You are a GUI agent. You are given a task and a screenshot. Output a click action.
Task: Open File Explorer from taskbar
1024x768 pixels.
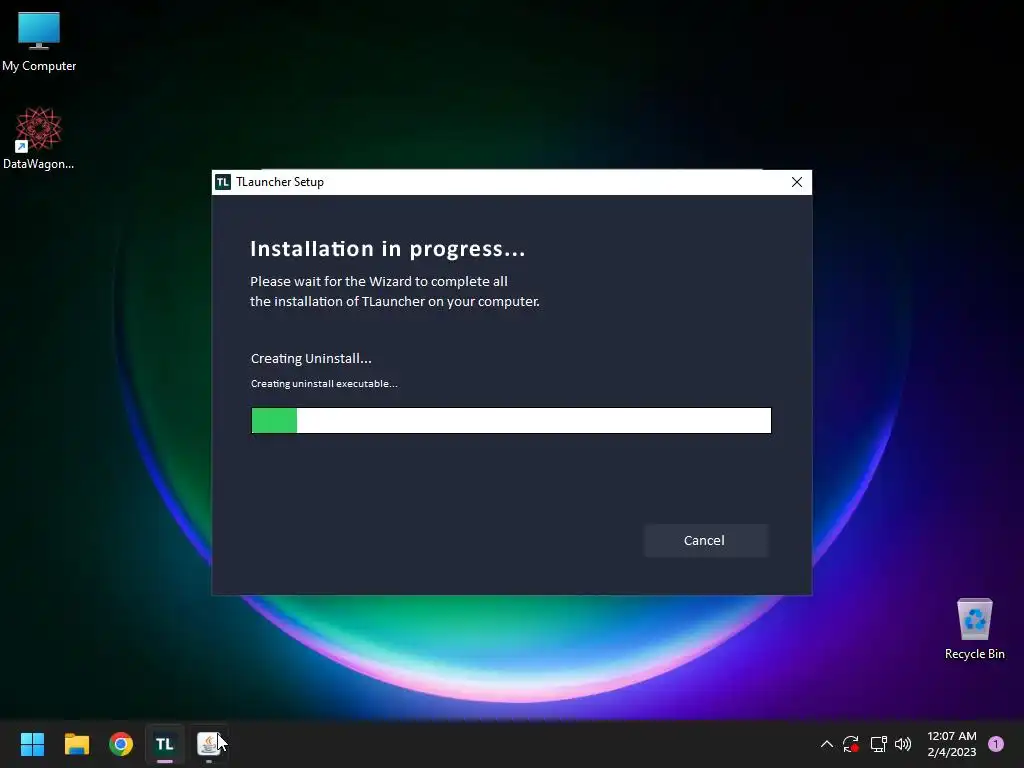tap(76, 744)
